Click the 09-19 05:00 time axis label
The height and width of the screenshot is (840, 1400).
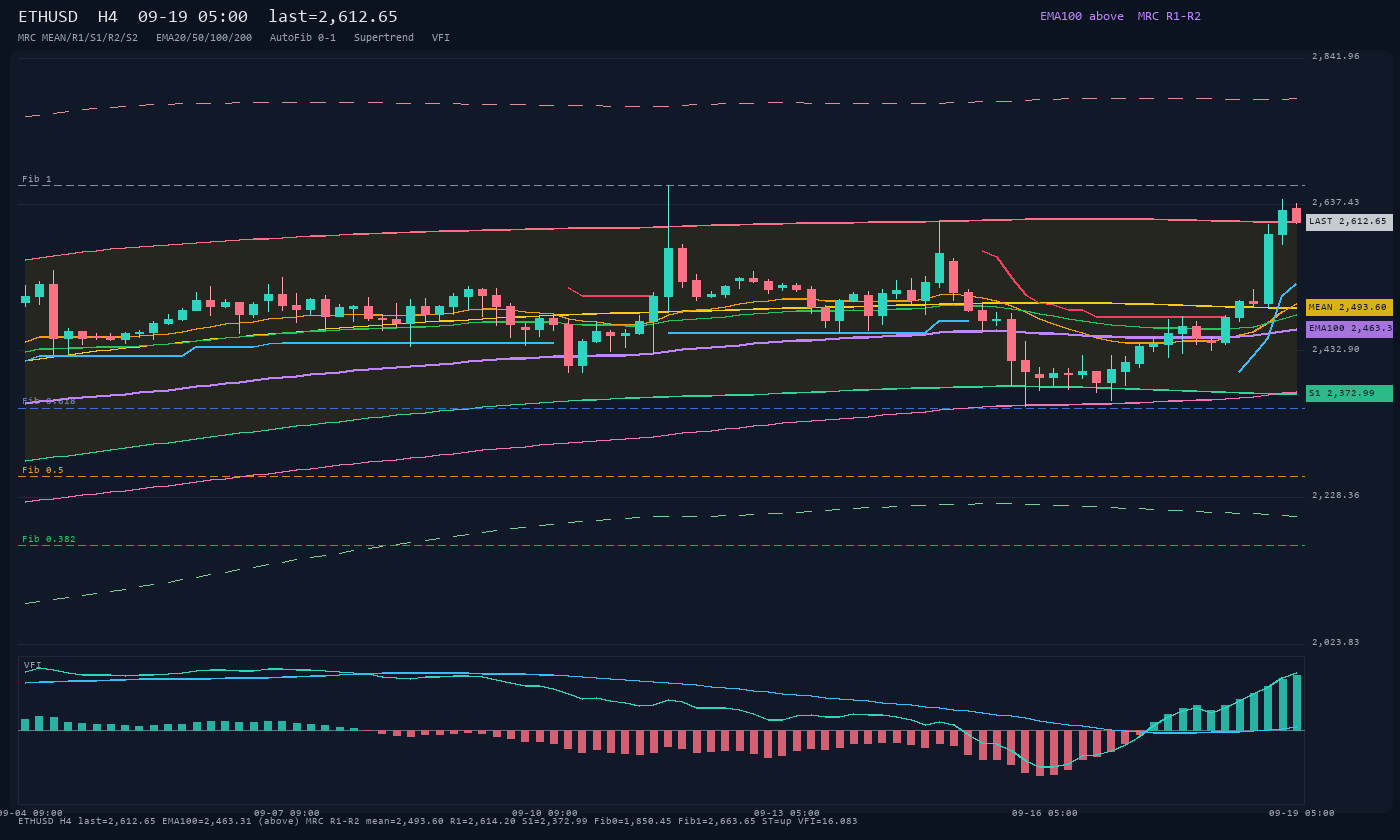(x=1302, y=813)
